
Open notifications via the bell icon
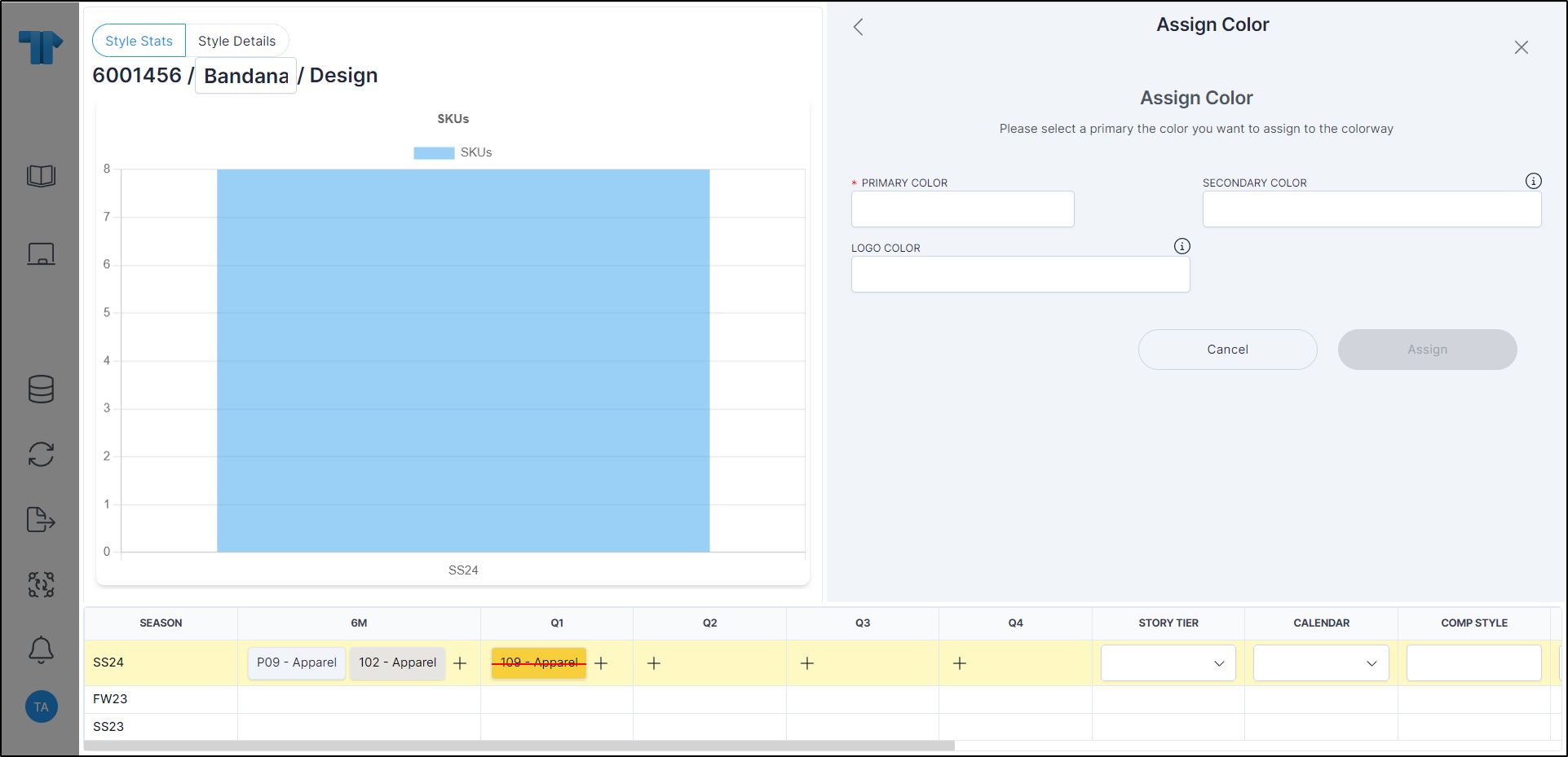coord(40,649)
